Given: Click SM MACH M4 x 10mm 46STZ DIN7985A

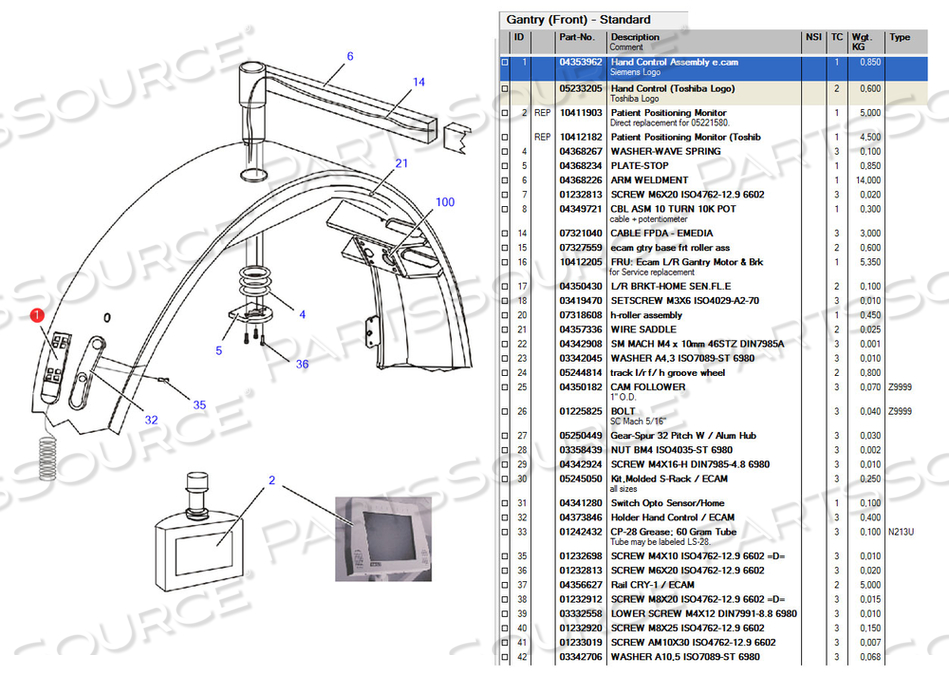Looking at the screenshot, I should (x=697, y=344).
